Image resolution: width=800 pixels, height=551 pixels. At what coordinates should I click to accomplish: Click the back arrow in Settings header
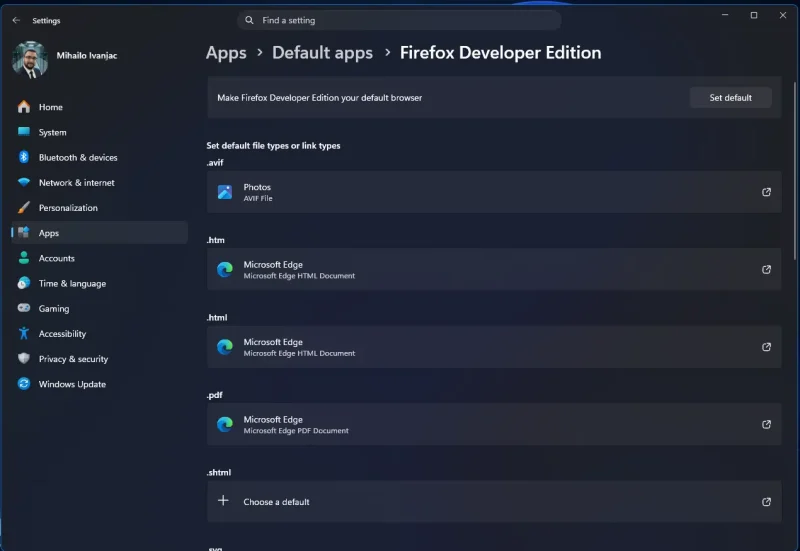tap(16, 20)
